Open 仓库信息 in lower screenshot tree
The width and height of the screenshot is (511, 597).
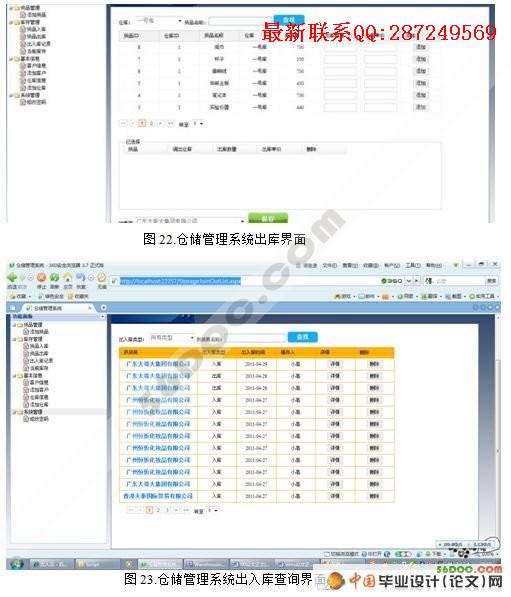38,397
